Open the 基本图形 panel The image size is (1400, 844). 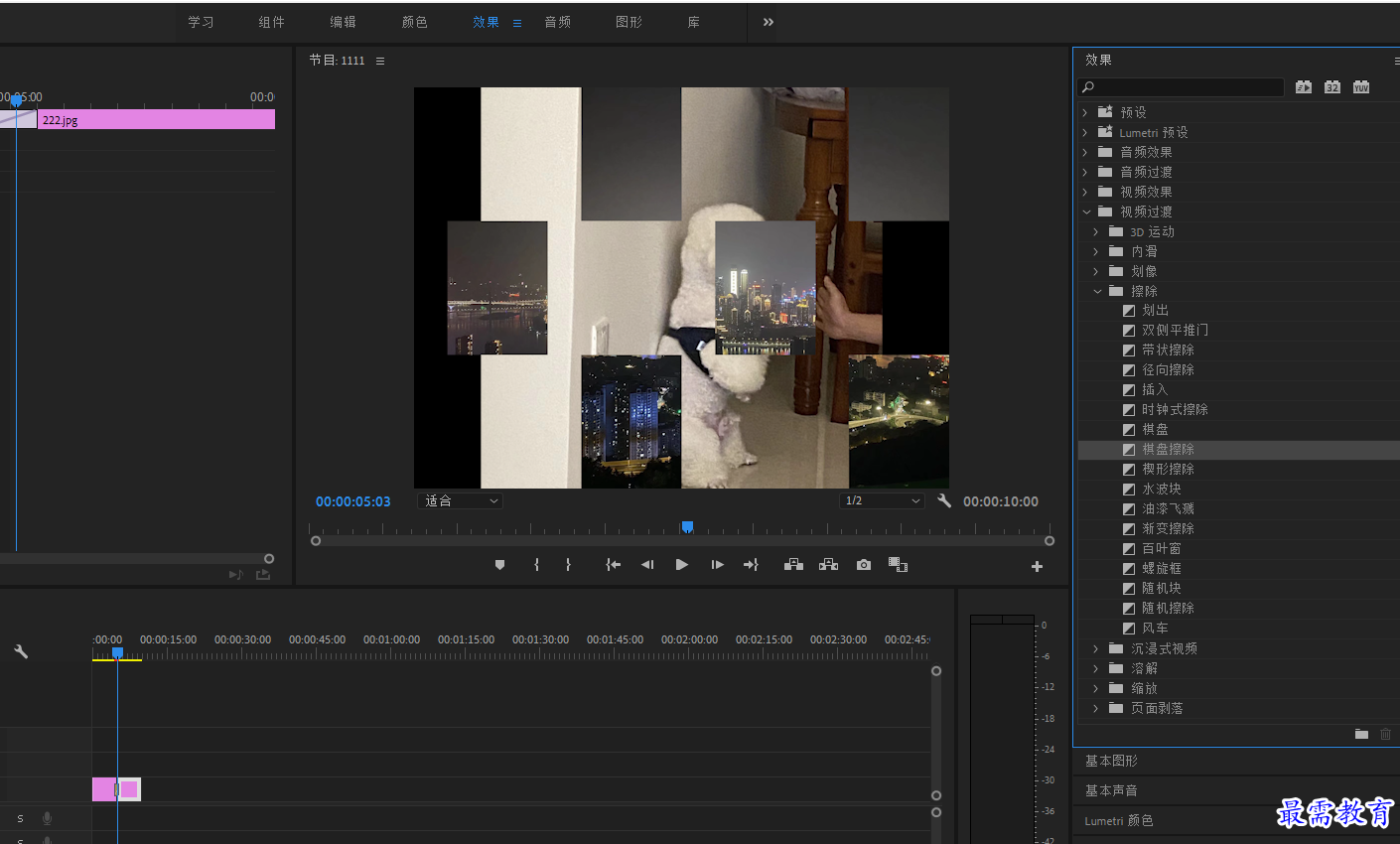(x=1111, y=761)
